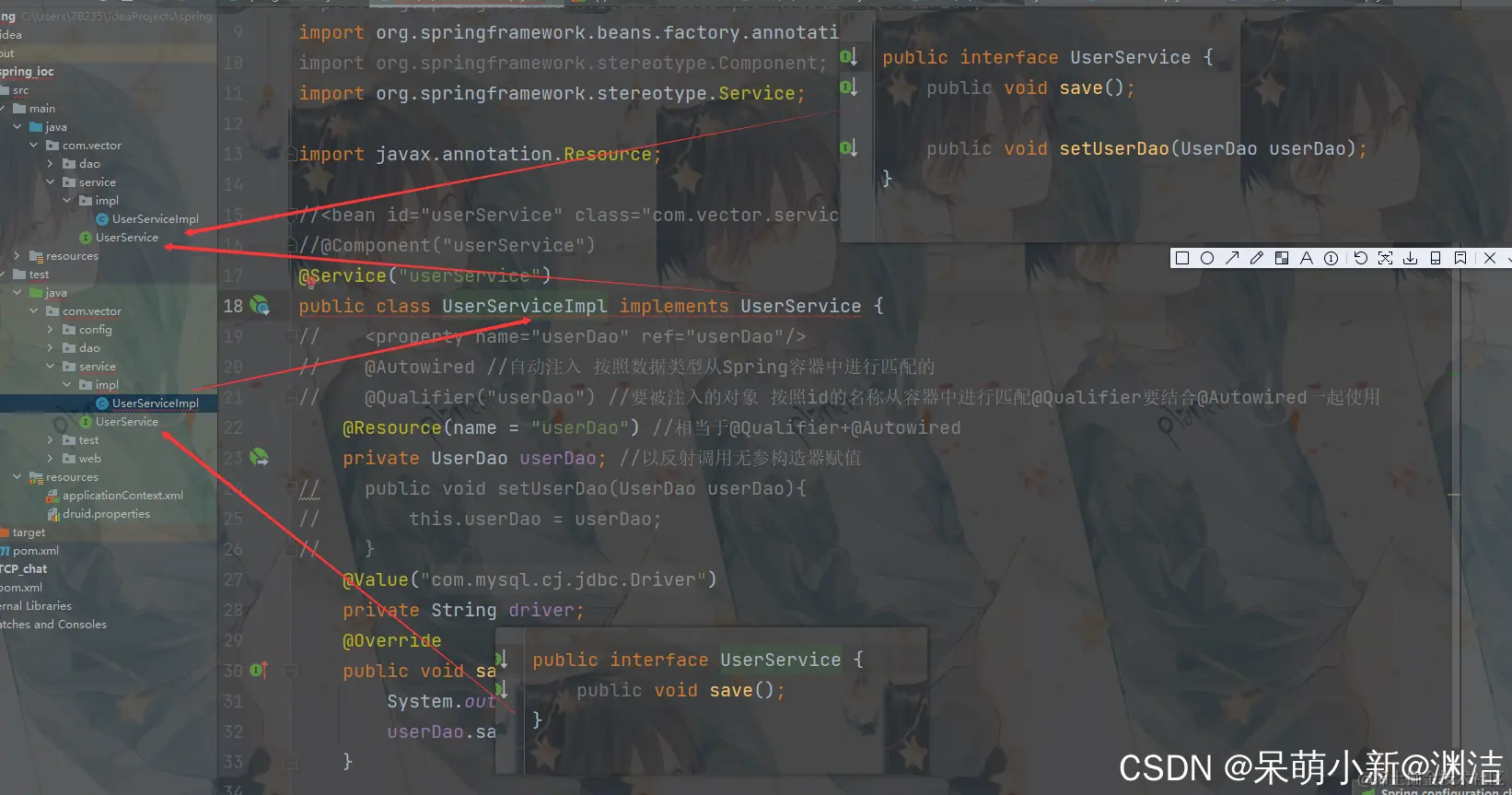Undo last annotation in screenshot toolbar
This screenshot has height=795, width=1512.
tap(1360, 259)
